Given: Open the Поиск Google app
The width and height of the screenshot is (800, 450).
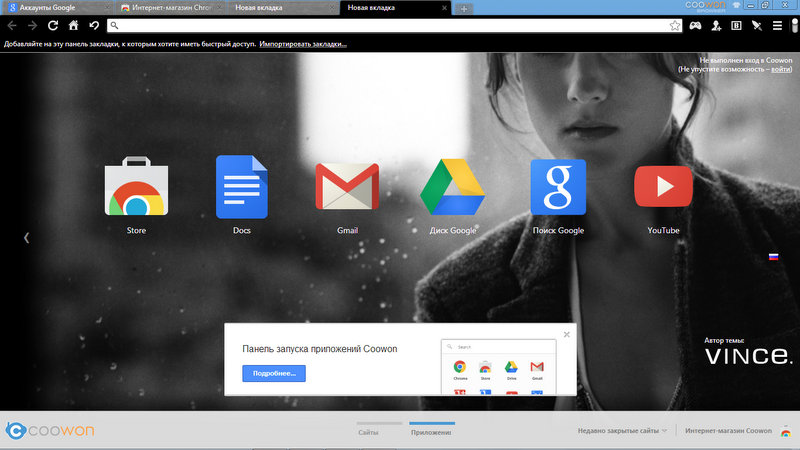Looking at the screenshot, I should (x=558, y=187).
